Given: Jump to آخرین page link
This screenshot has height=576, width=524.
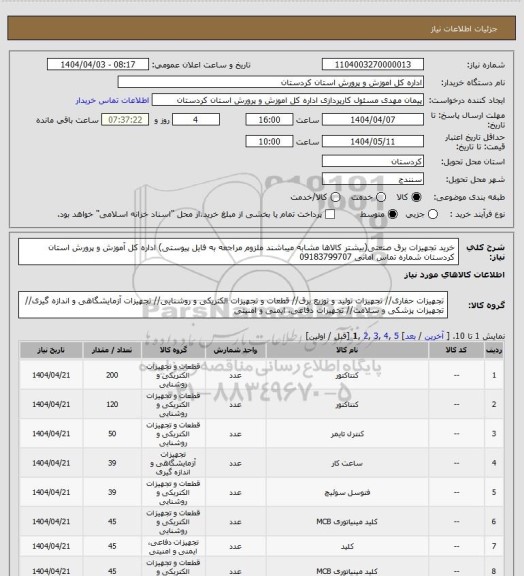Looking at the screenshot, I should tap(434, 336).
